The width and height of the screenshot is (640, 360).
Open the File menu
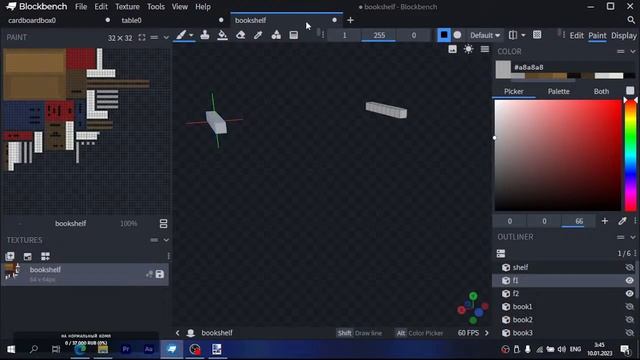click(81, 7)
